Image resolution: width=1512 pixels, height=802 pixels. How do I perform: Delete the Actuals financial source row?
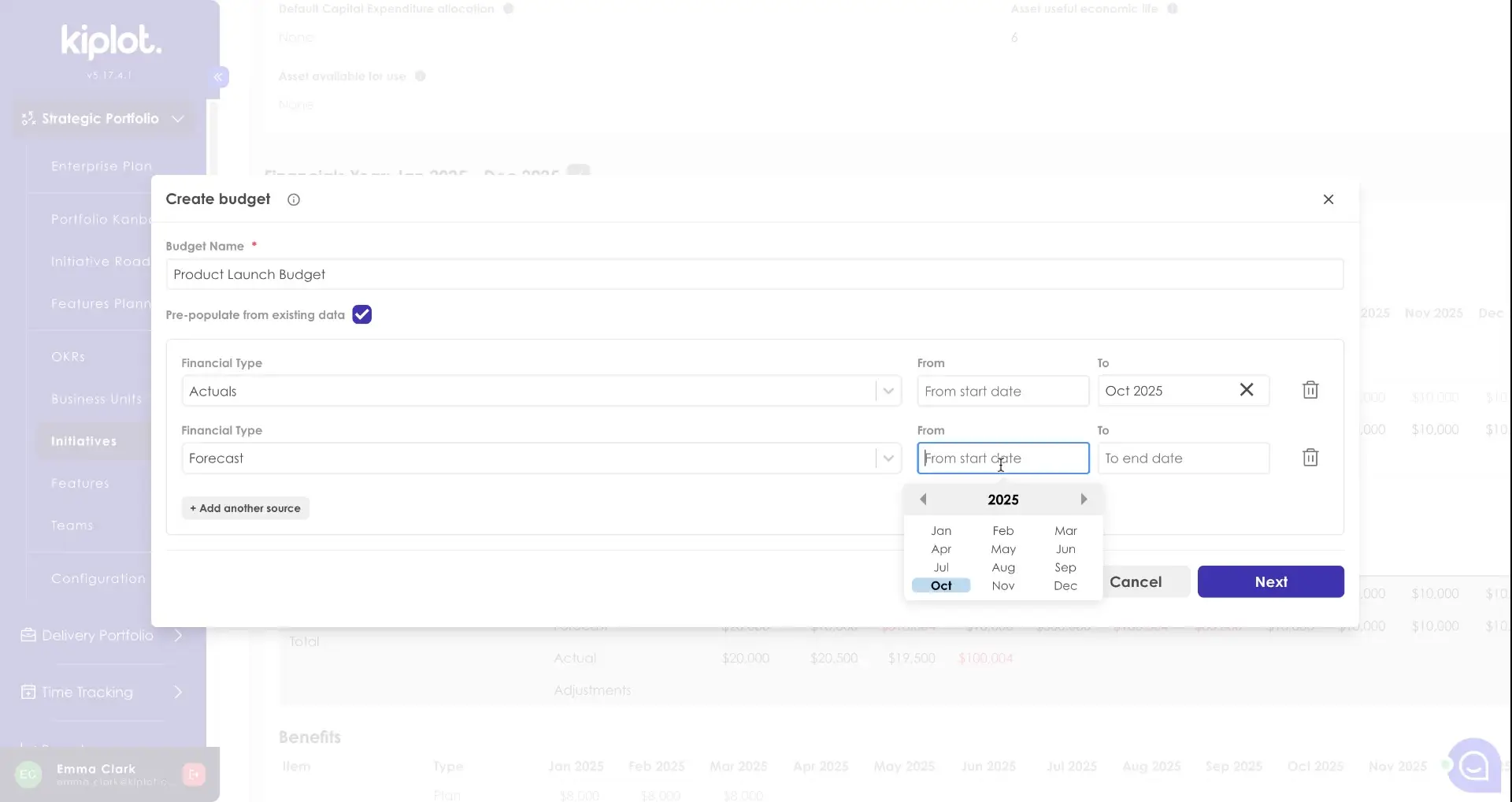click(x=1310, y=391)
